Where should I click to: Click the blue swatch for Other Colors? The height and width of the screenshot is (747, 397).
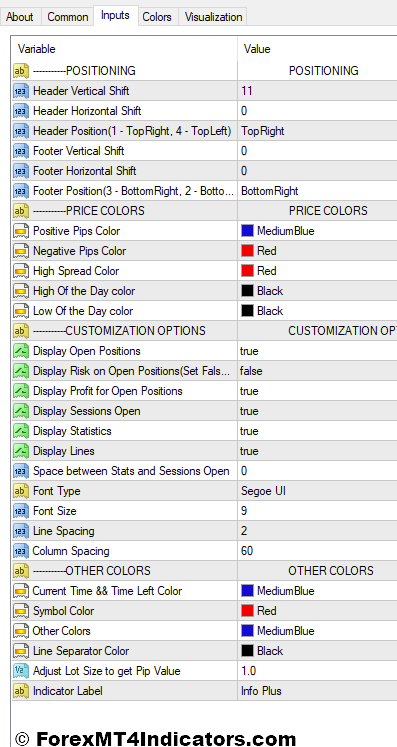(247, 631)
